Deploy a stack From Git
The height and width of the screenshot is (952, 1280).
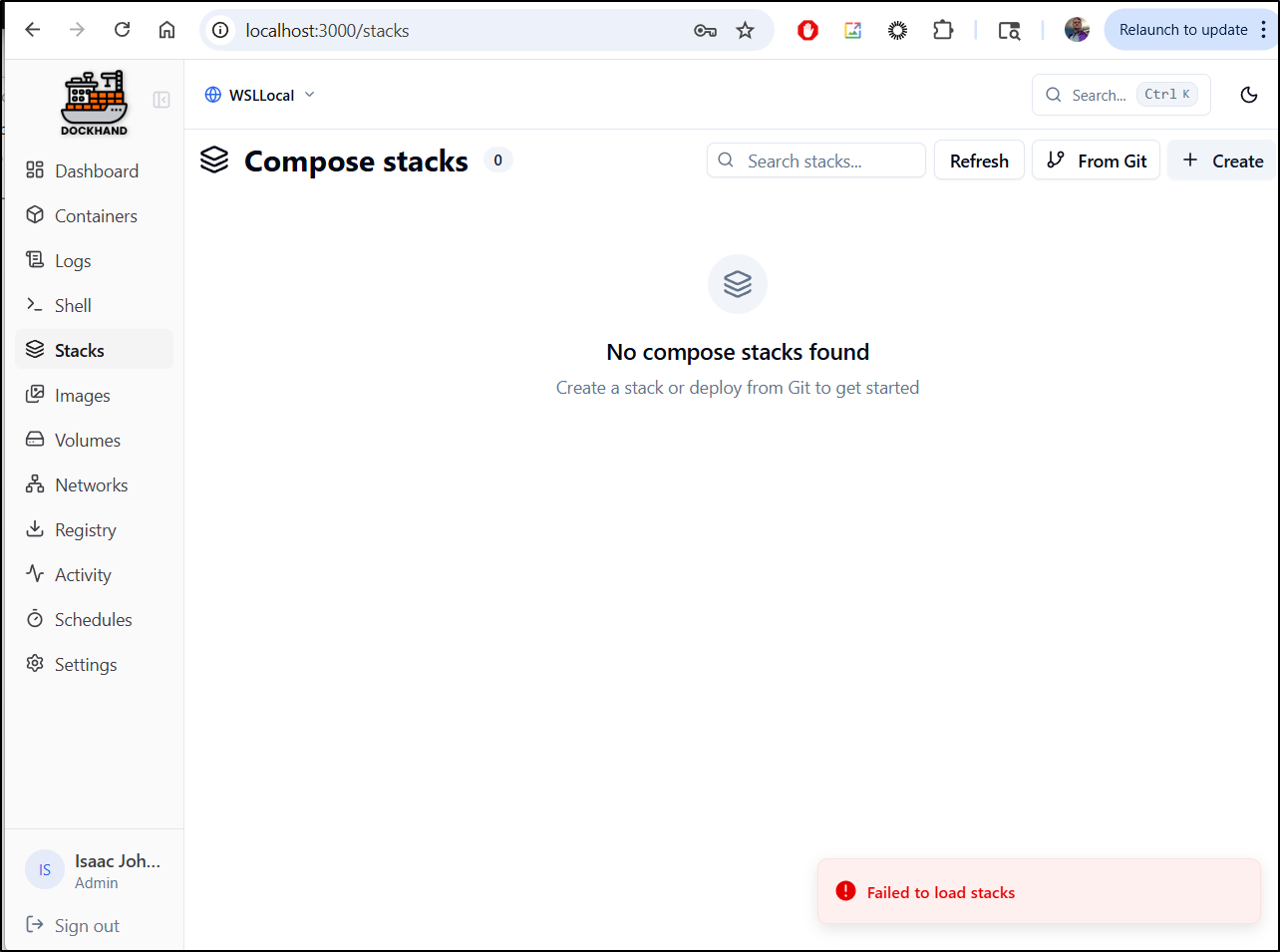1096,160
